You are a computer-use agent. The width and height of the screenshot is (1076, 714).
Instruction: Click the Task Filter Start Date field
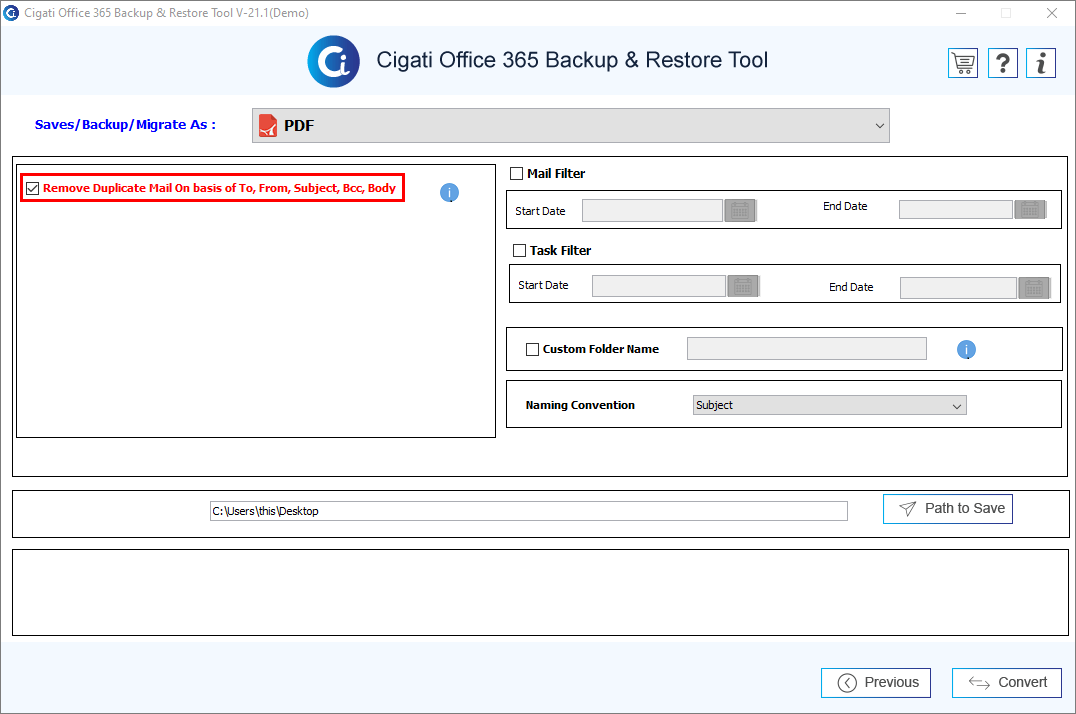pos(659,286)
